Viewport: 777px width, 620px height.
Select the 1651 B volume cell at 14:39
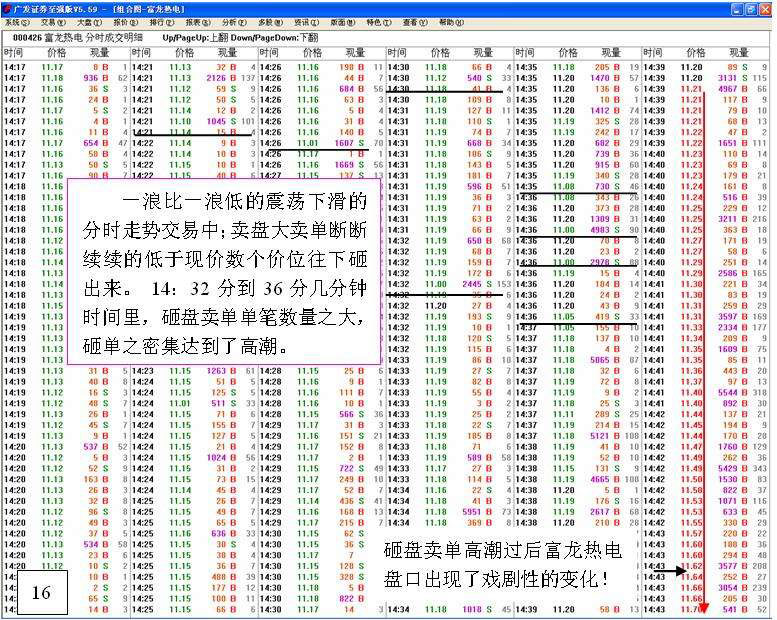tap(733, 143)
